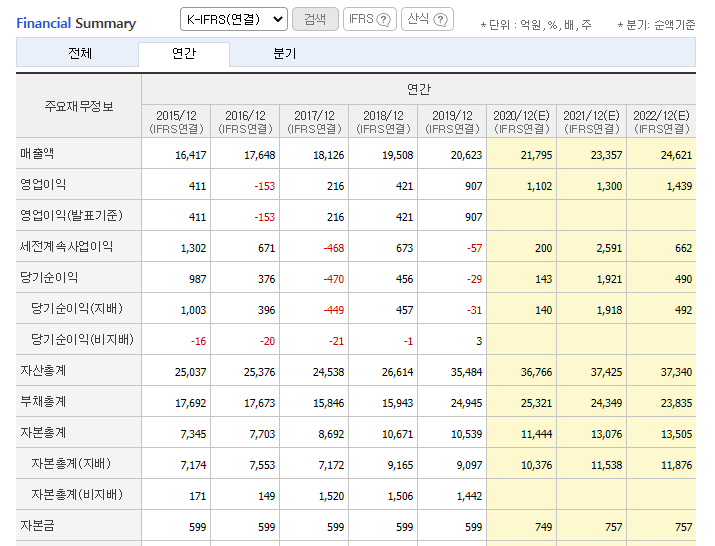Select the 2017/12 column header
This screenshot has height=546, width=715.
[314, 121]
